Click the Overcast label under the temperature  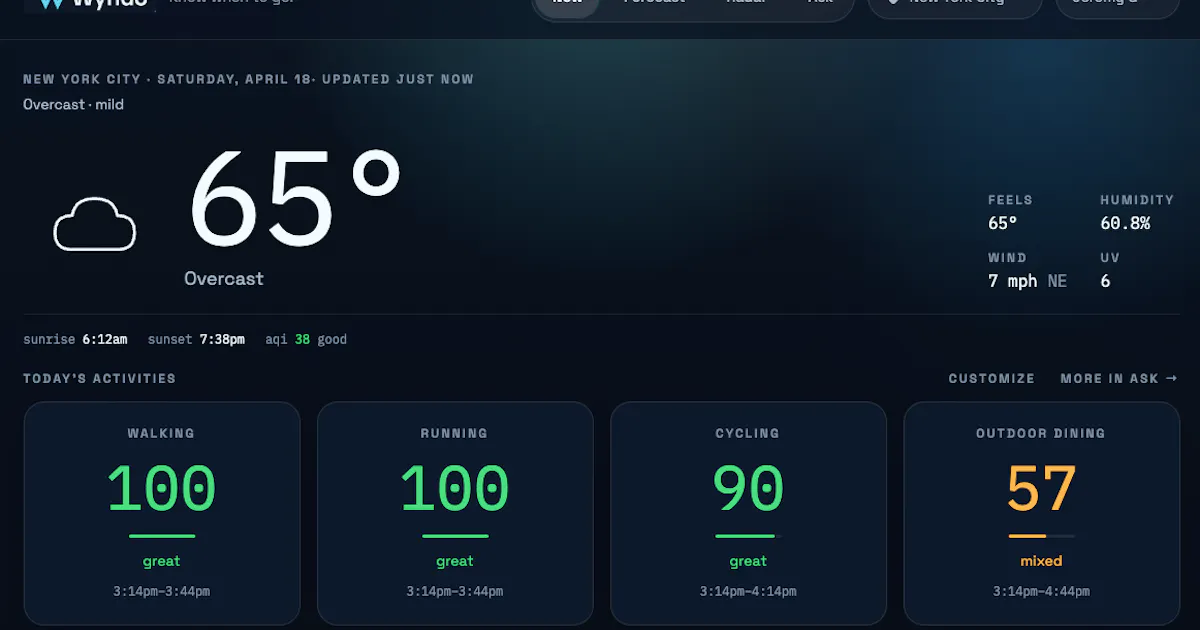pos(224,279)
